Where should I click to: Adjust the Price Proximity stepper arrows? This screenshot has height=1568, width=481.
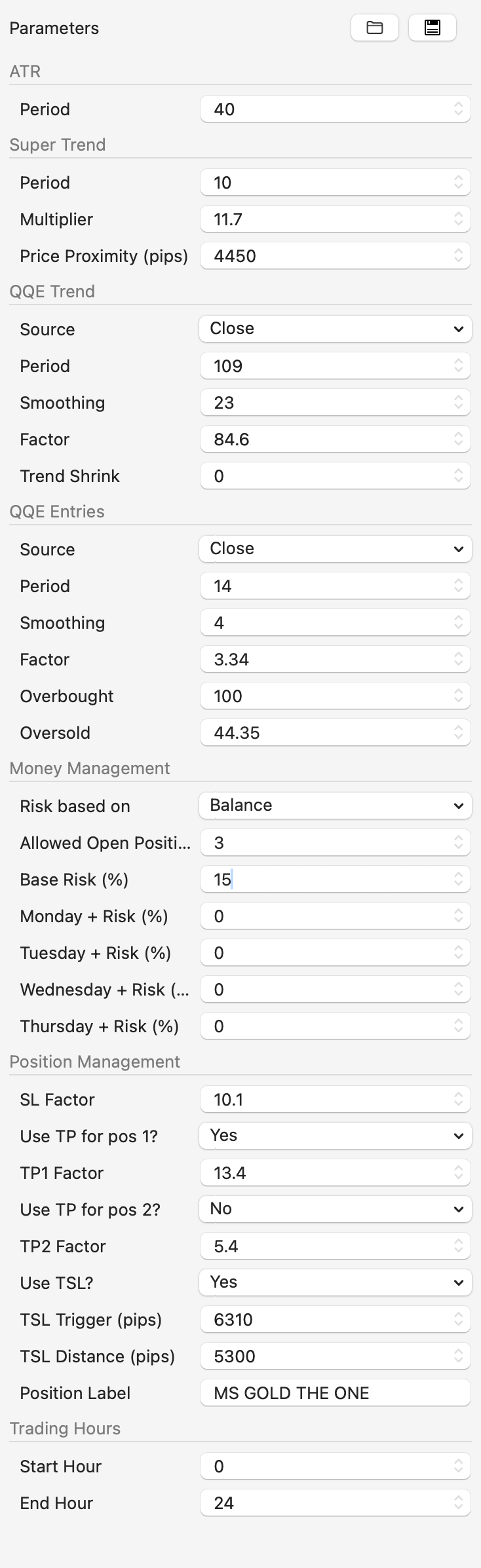click(459, 255)
